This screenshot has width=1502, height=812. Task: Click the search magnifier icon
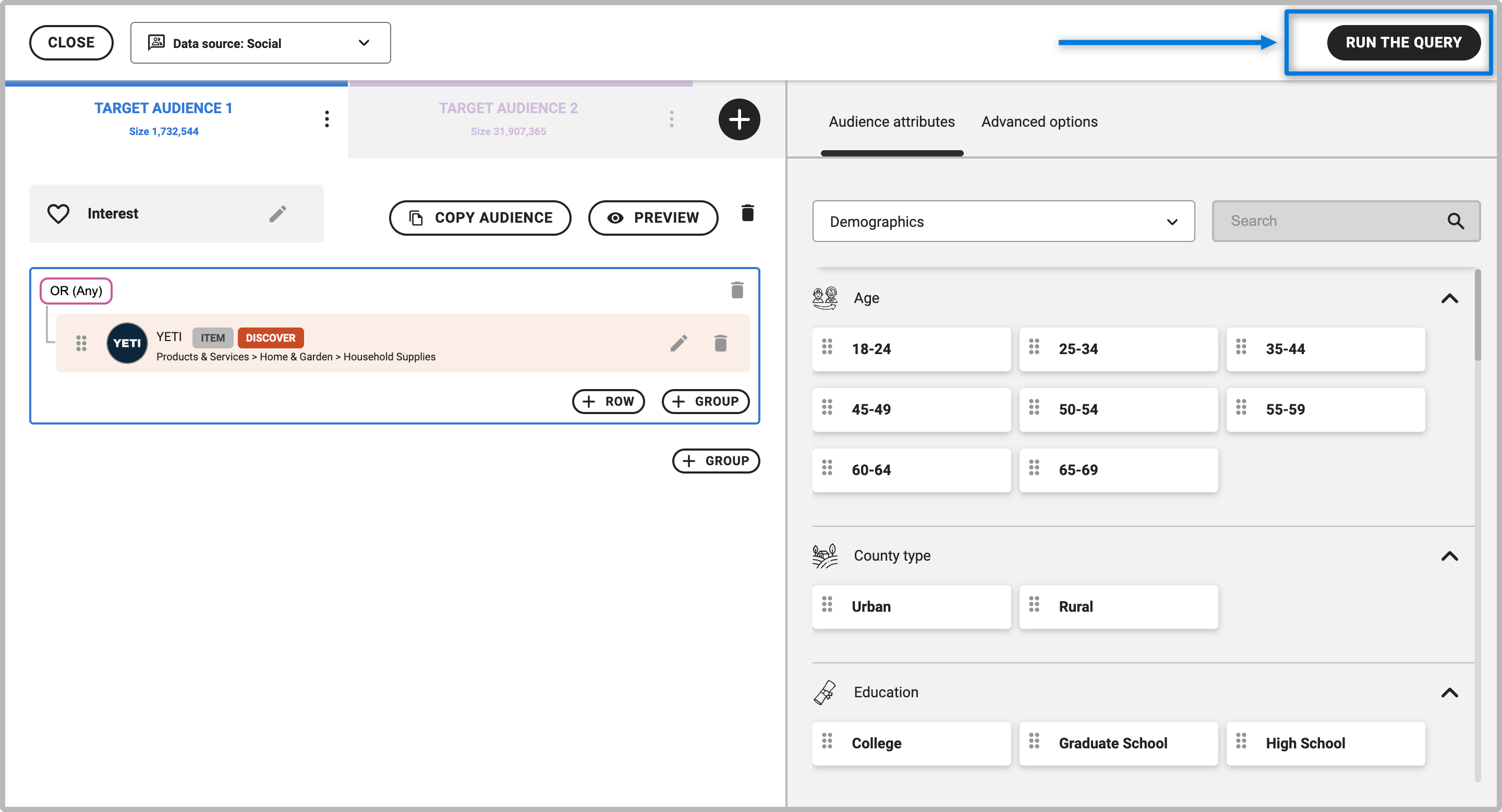click(1456, 222)
